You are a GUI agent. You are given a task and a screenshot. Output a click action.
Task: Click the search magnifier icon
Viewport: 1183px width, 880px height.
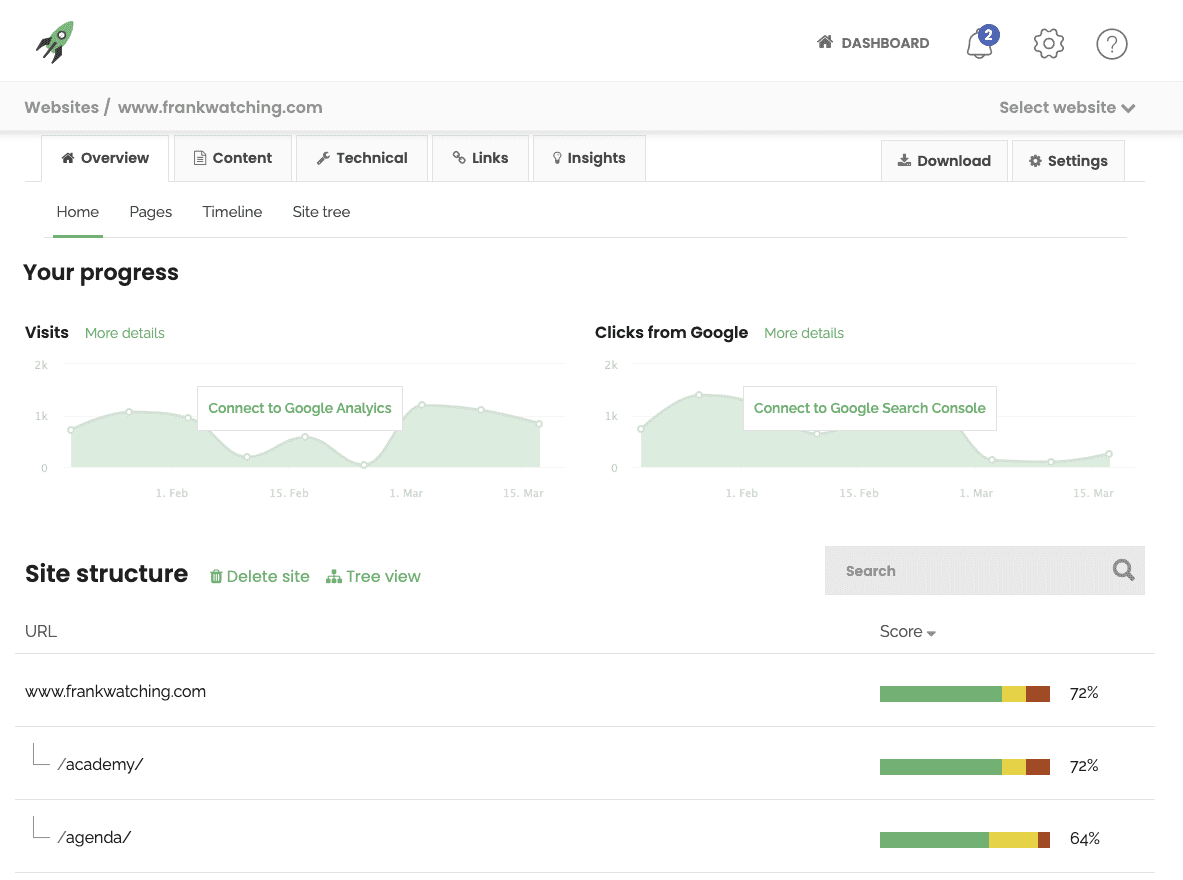1123,570
